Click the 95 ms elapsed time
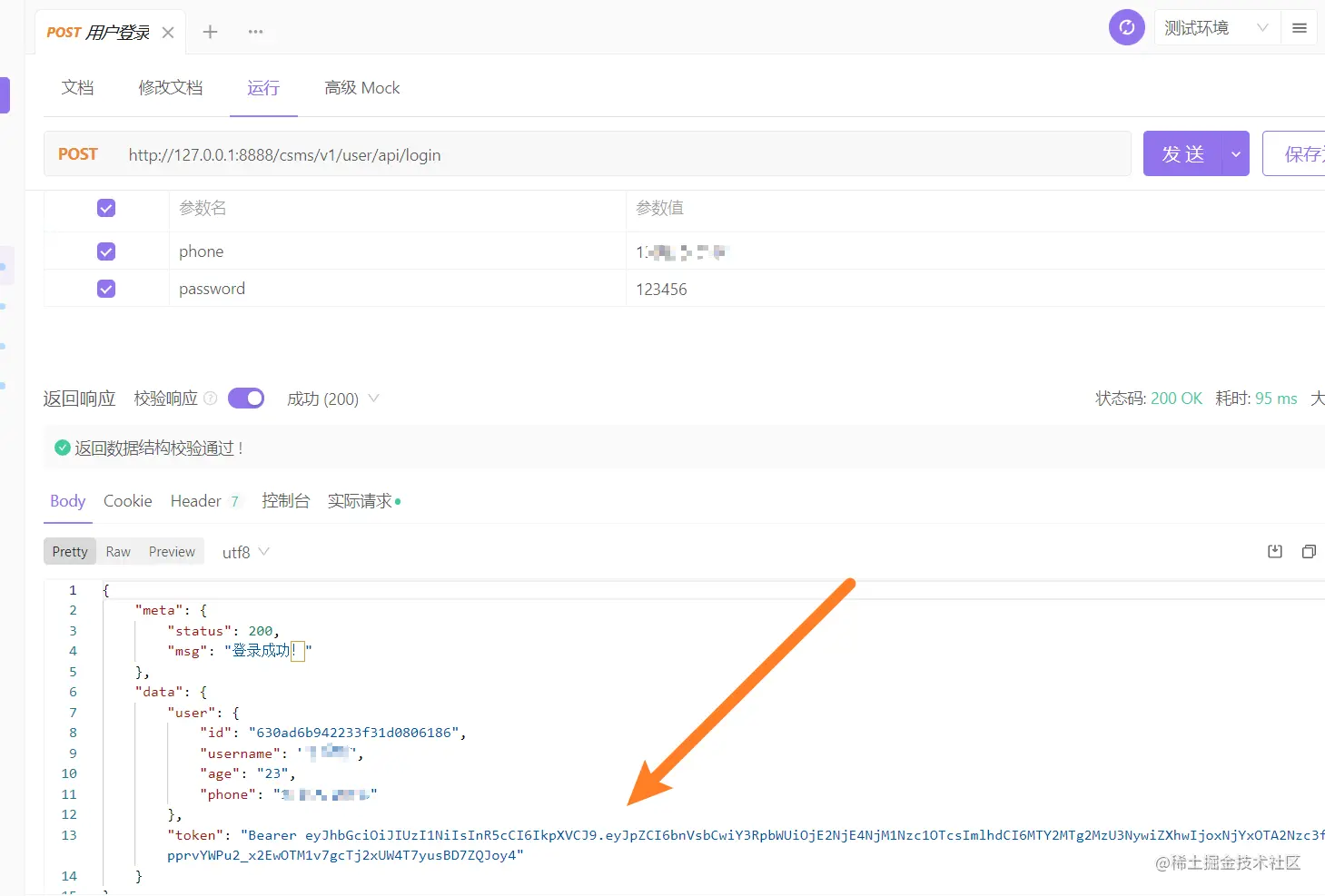The height and width of the screenshot is (896, 1325). point(1276,399)
